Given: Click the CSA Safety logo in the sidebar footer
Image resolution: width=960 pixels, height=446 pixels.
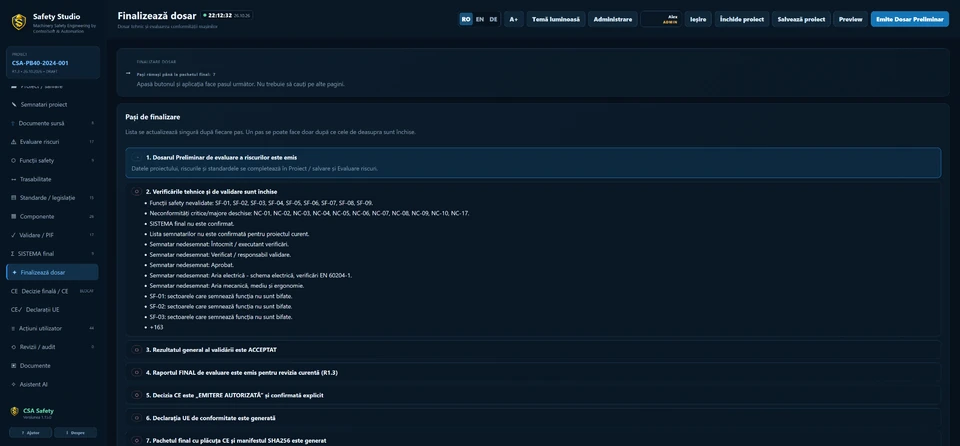Looking at the screenshot, I should 15,412.
